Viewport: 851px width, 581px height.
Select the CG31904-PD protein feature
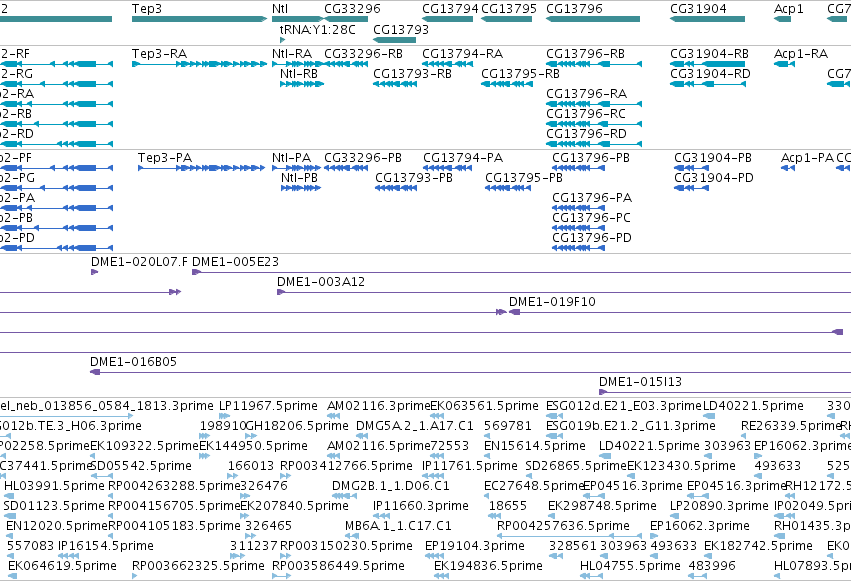[691, 188]
